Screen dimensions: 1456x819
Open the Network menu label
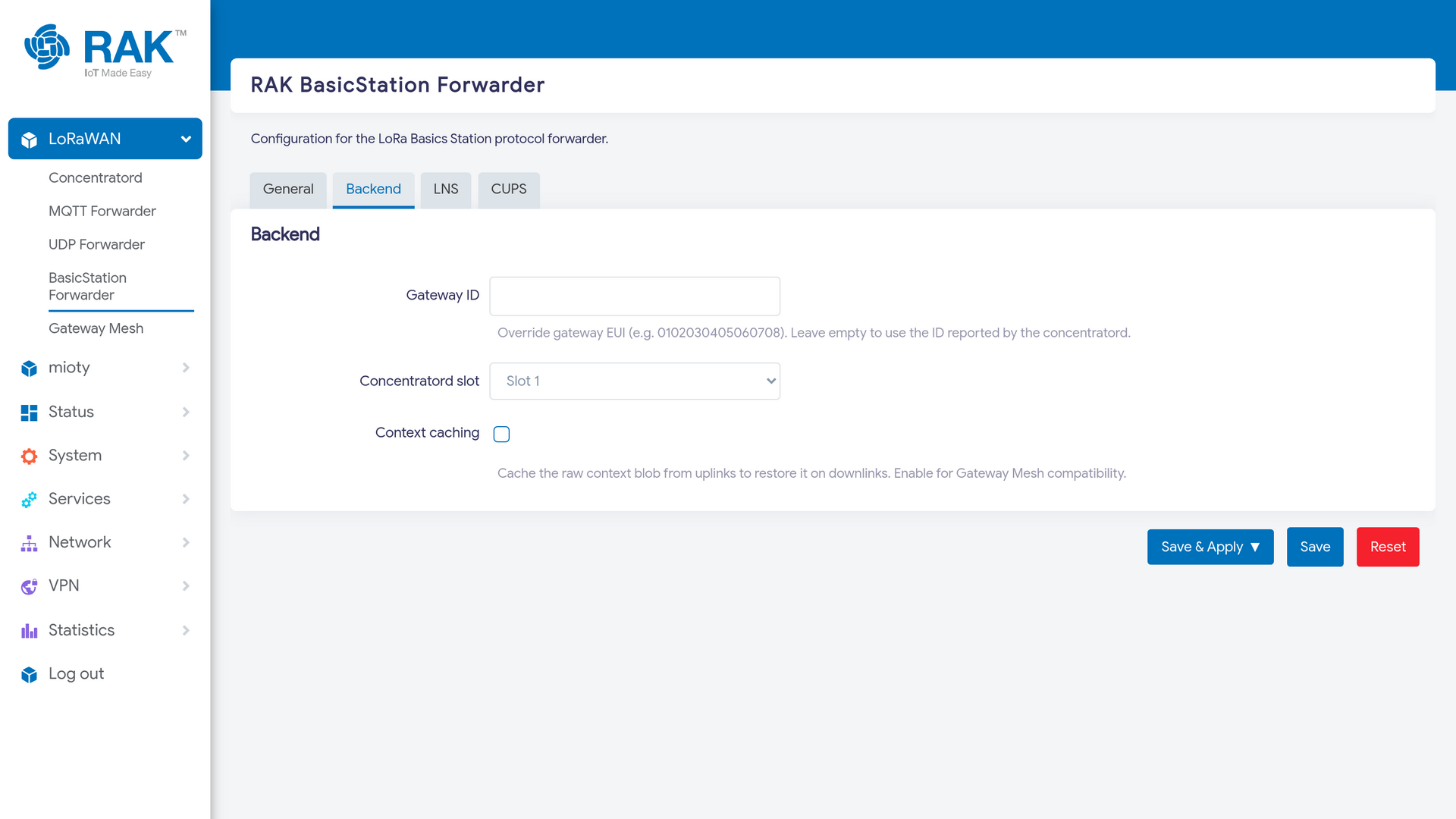(x=80, y=542)
